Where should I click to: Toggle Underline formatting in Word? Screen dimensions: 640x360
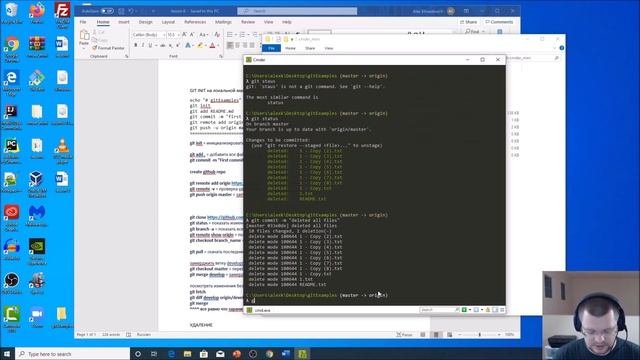(150, 45)
